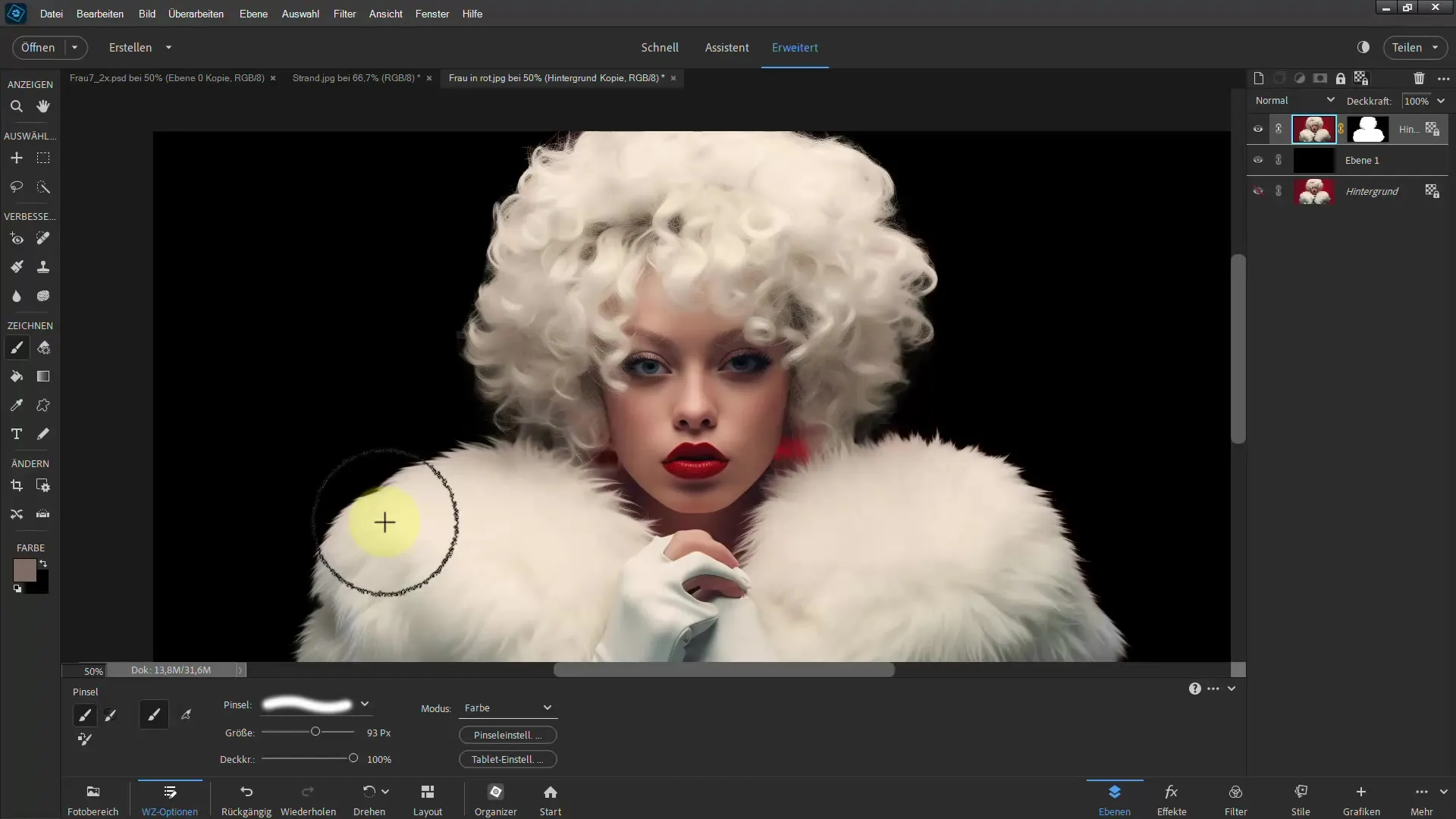
Task: Toggle the layer-mask link chain icon
Action: click(x=1341, y=130)
